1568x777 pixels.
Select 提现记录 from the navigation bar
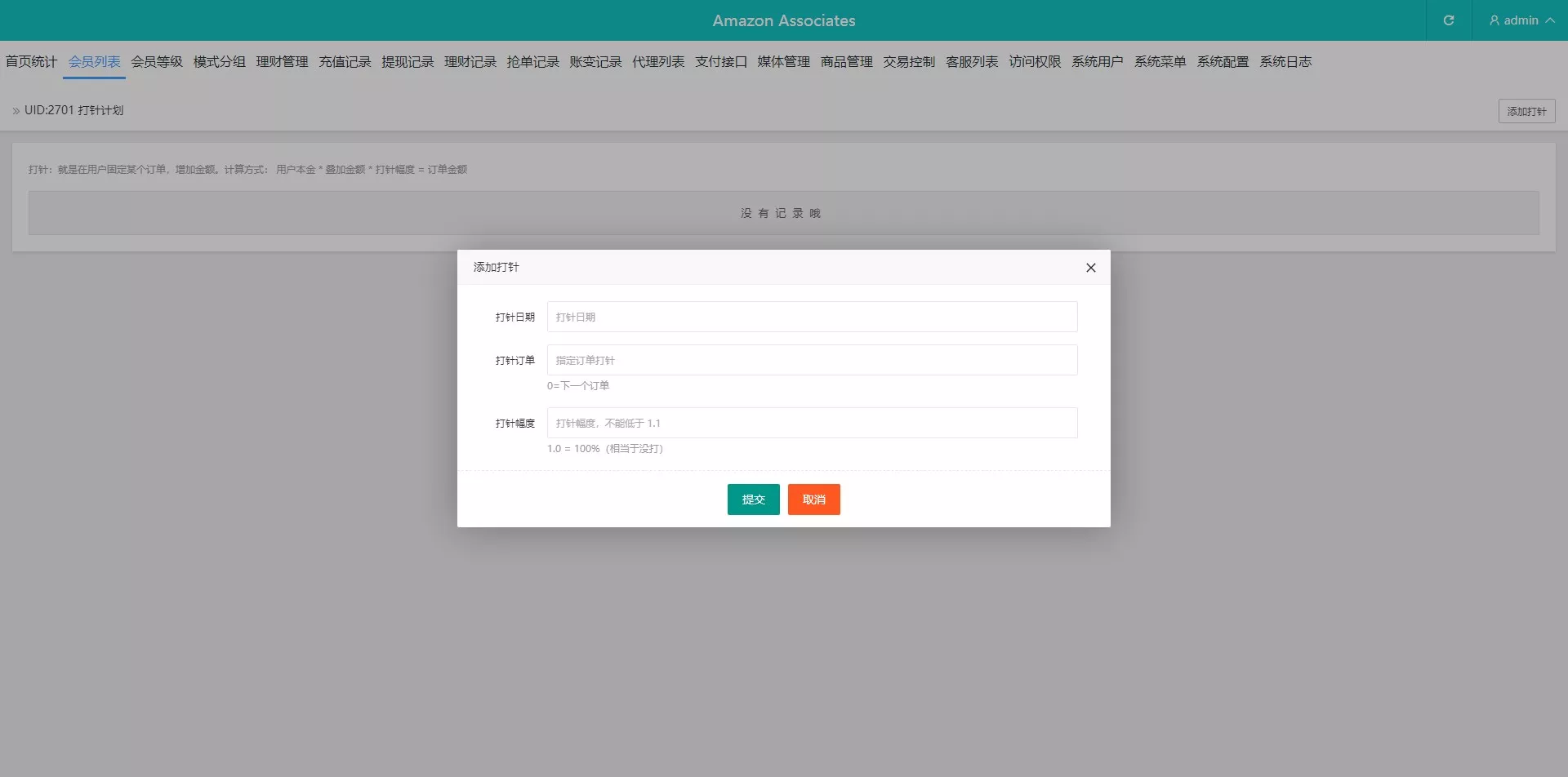point(408,62)
